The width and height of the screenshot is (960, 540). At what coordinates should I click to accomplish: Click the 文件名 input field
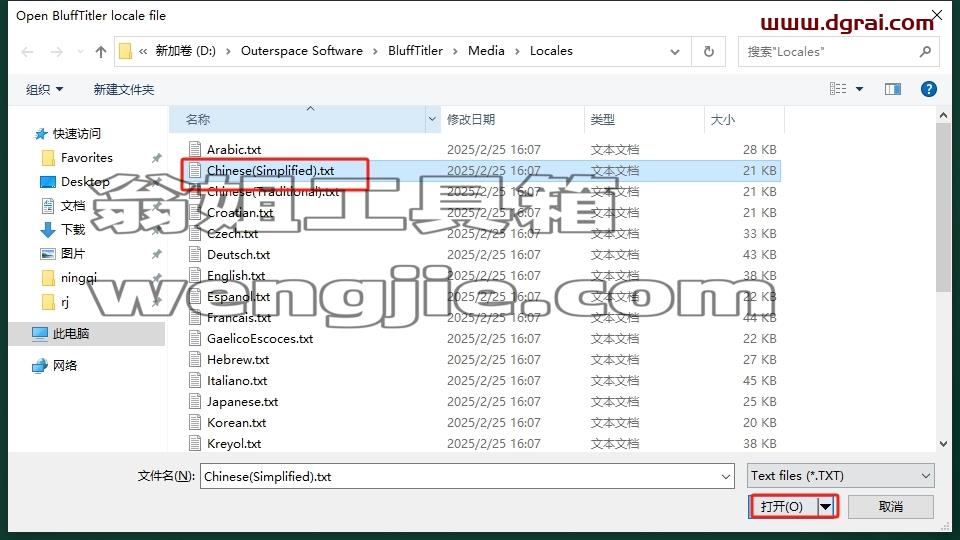467,476
